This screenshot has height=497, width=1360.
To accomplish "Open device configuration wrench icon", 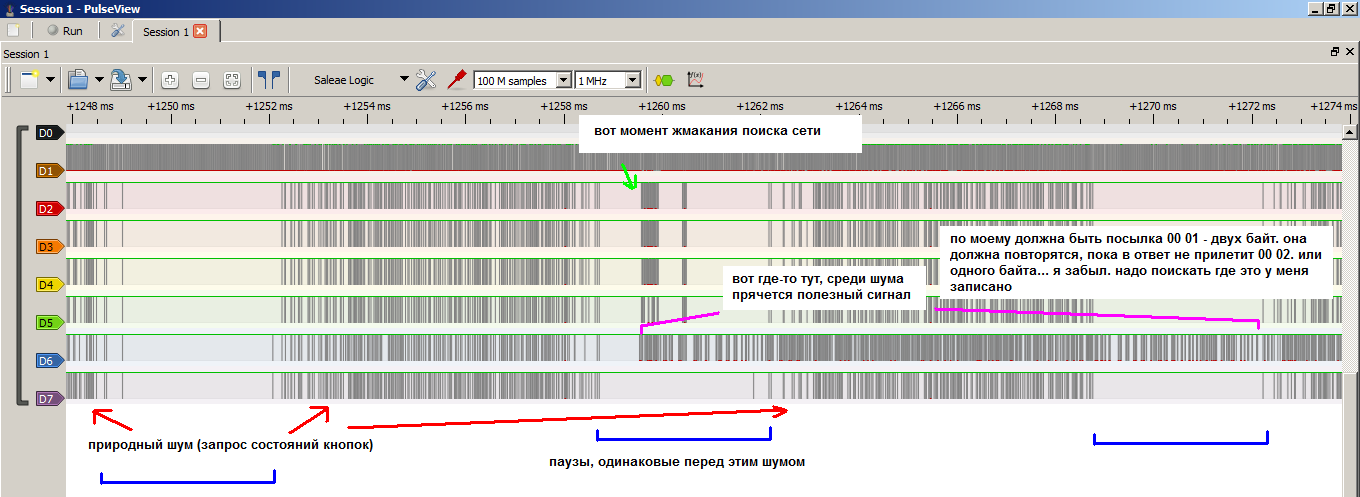I will coord(427,80).
